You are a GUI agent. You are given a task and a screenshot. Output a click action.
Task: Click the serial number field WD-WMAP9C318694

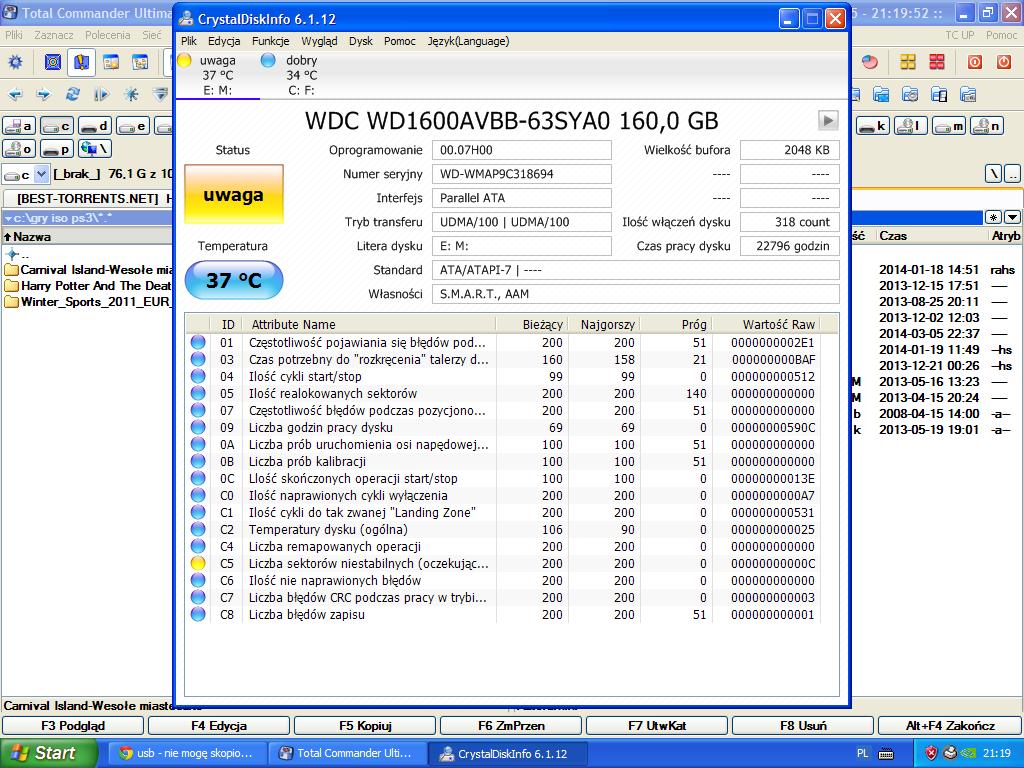tap(522, 174)
